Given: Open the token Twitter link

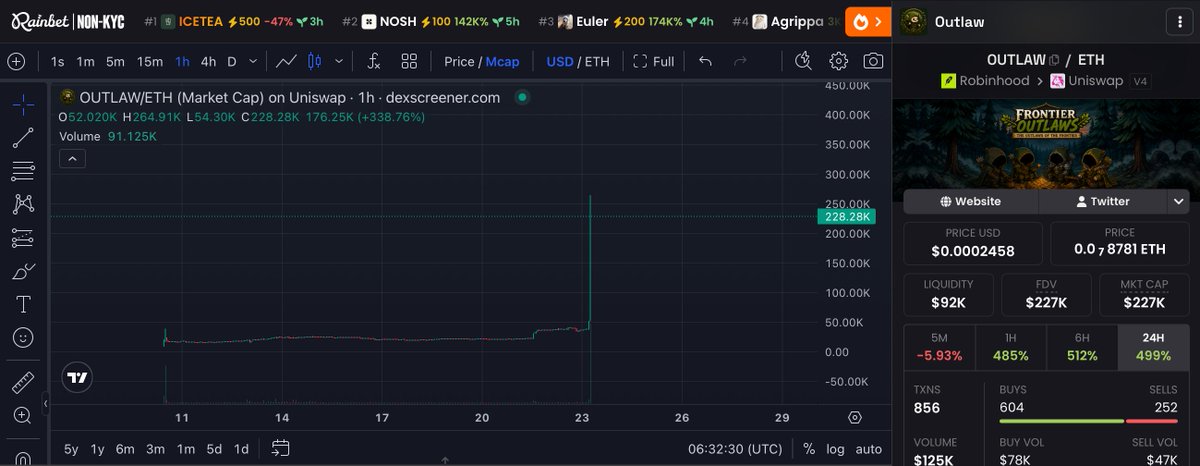Looking at the screenshot, I should pos(1102,201).
